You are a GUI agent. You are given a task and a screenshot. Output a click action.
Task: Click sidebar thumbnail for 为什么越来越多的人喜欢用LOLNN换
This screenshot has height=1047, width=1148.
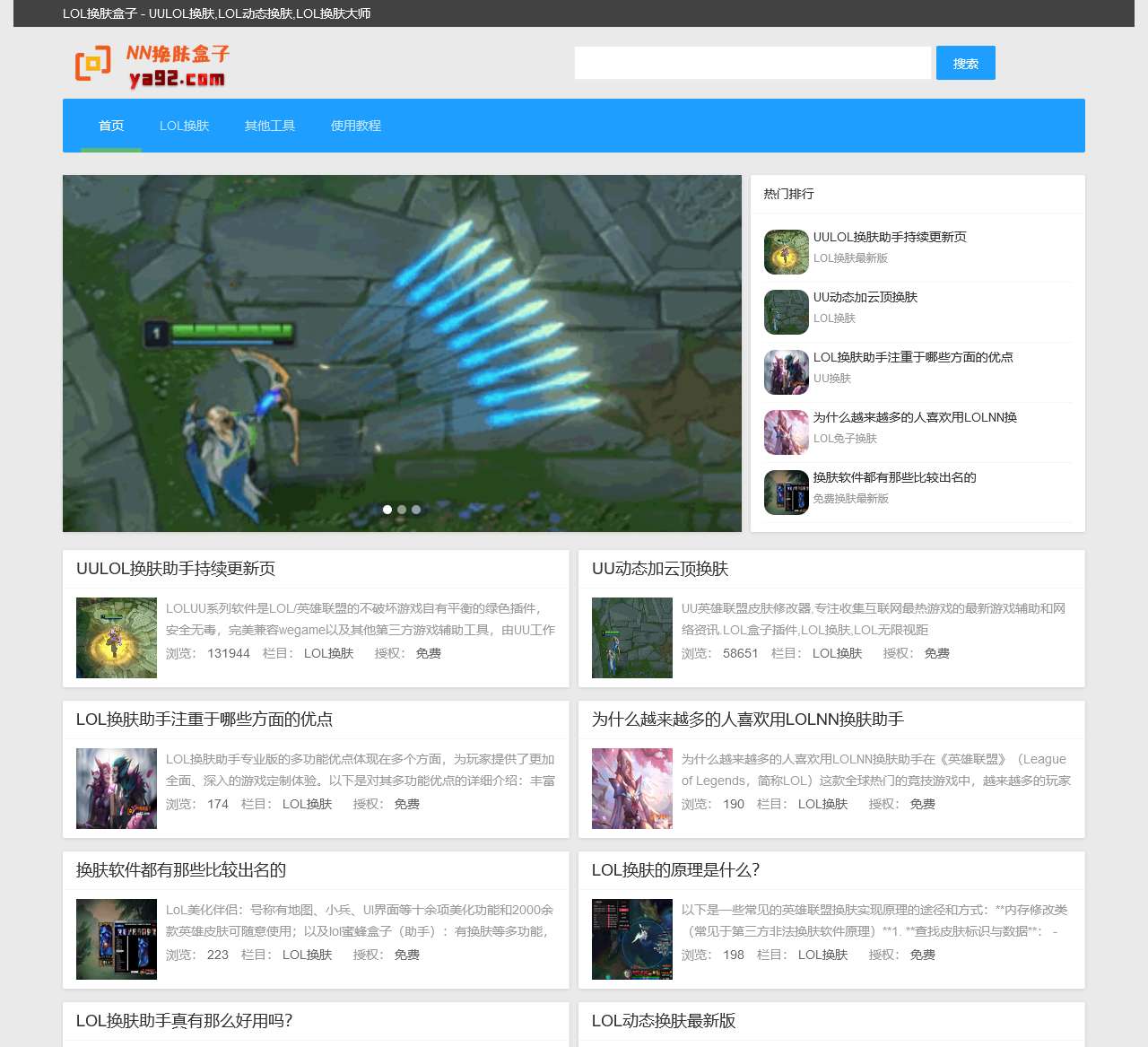click(787, 432)
